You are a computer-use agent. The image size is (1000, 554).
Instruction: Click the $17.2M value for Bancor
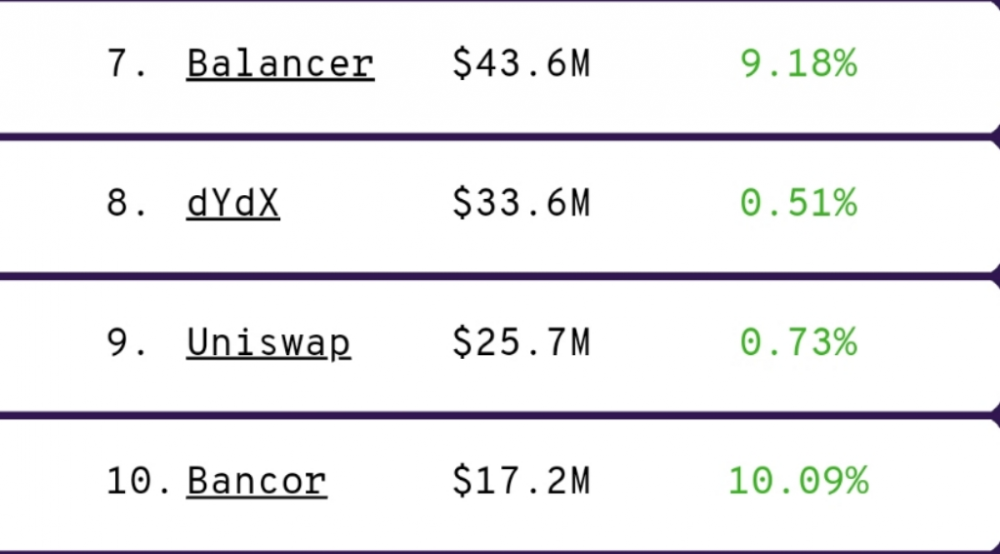521,481
